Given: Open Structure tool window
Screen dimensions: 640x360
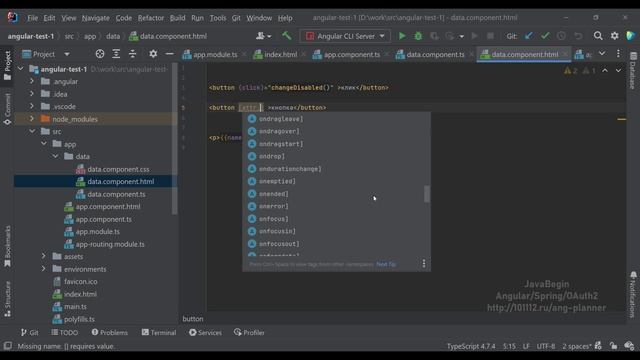Looking at the screenshot, I should 7,299.
